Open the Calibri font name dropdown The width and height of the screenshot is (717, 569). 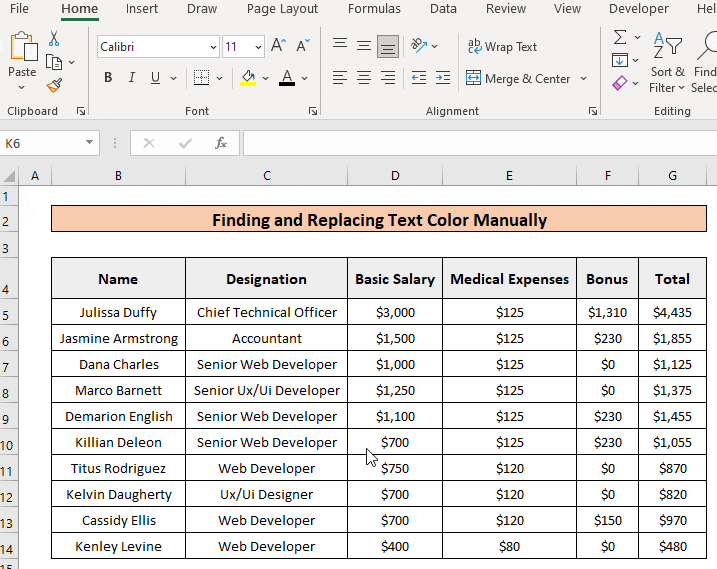click(213, 47)
